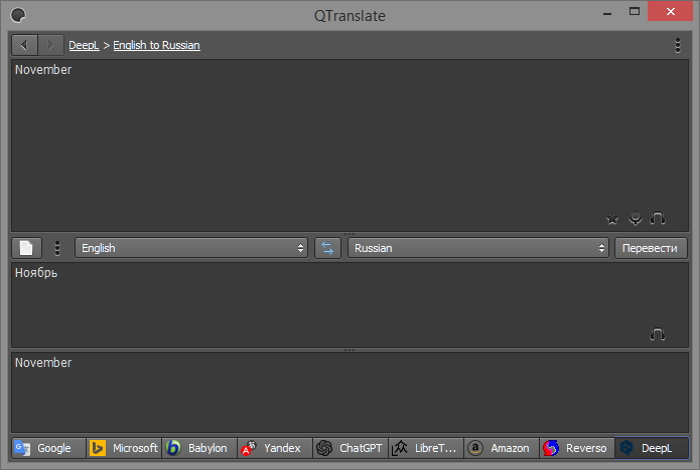
Task: Switch to the Reverso translation service
Action: click(576, 448)
